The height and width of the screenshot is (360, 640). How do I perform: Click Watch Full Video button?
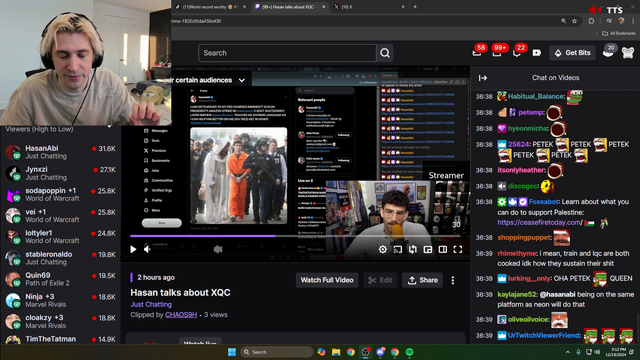[x=327, y=280]
